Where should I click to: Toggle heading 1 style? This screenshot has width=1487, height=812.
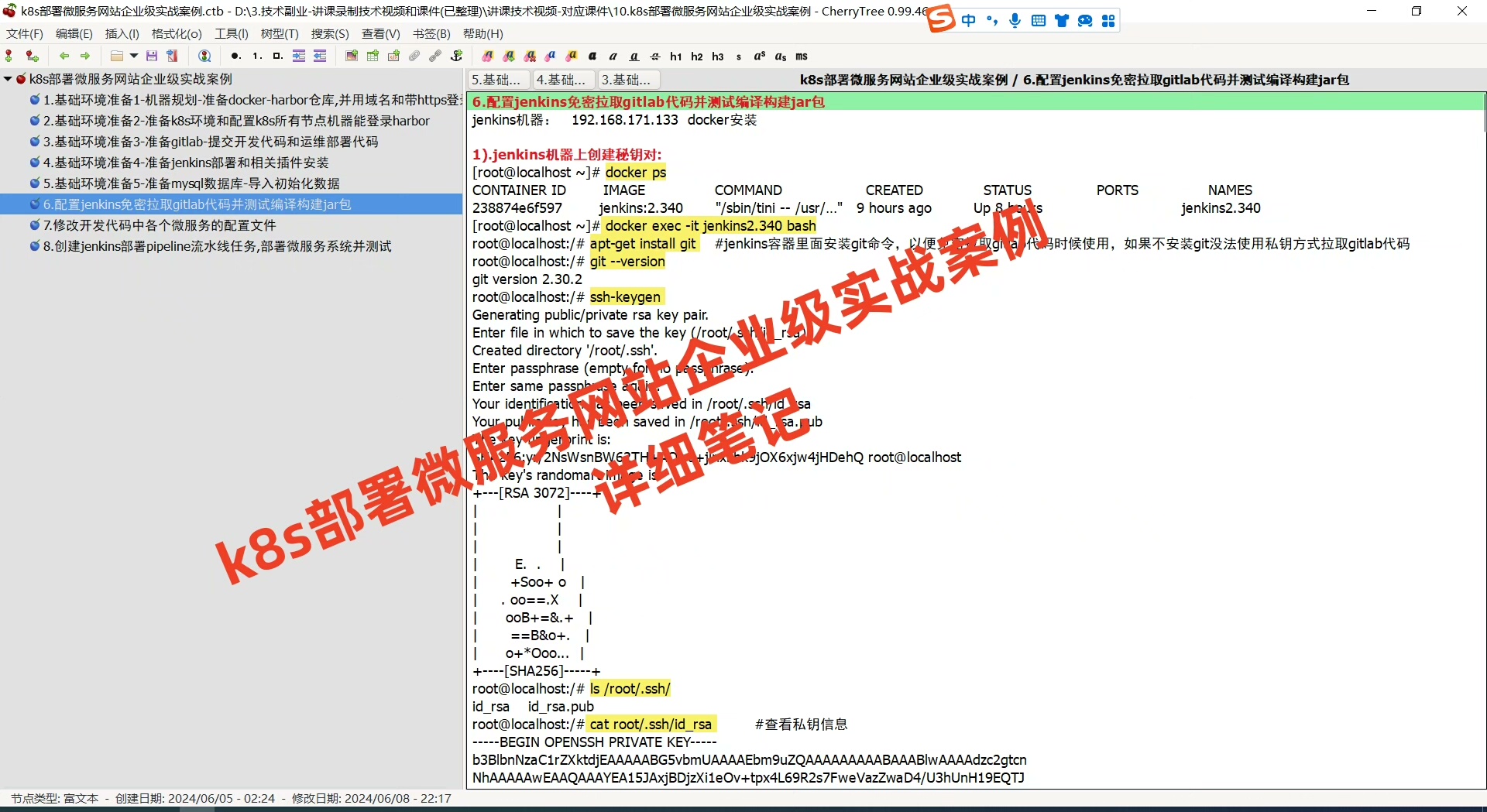coord(676,56)
